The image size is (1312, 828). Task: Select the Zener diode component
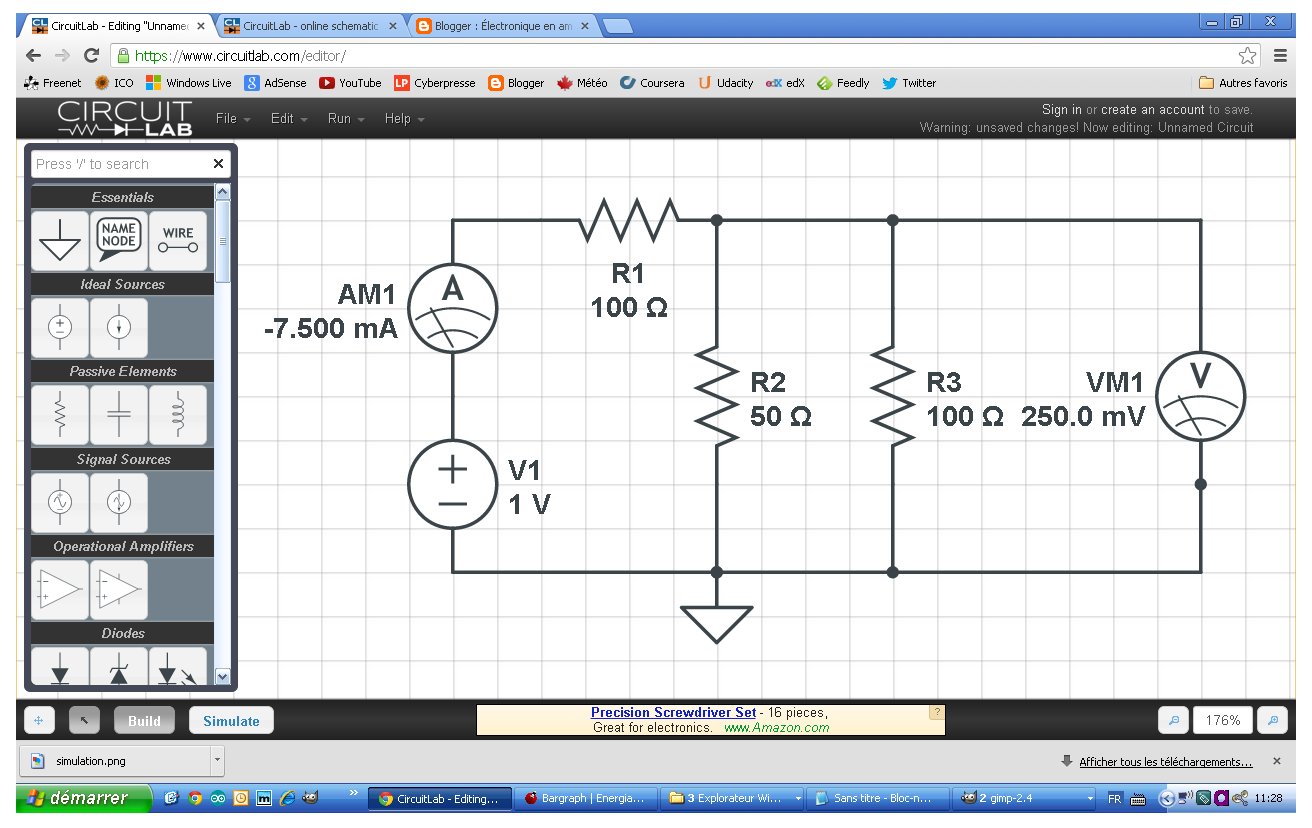pos(119,666)
